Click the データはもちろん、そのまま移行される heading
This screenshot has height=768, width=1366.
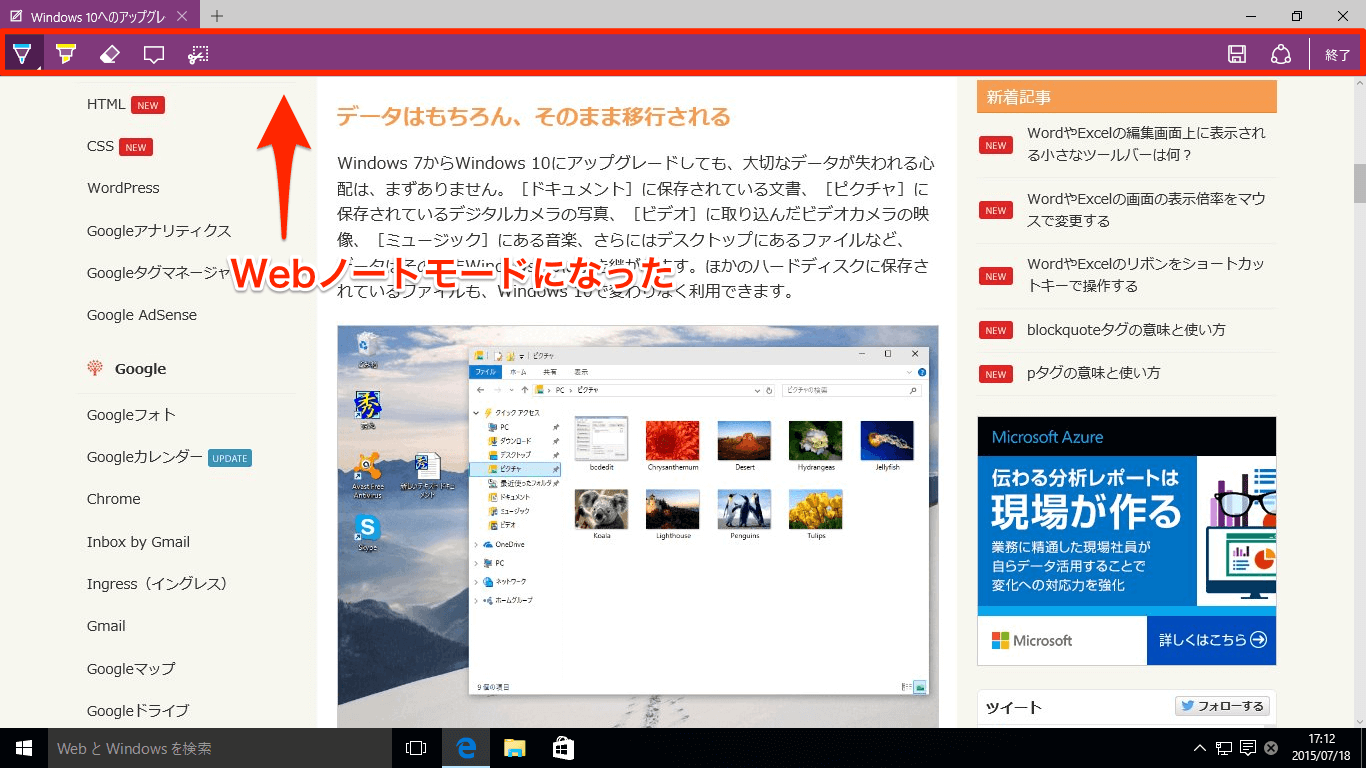[533, 117]
